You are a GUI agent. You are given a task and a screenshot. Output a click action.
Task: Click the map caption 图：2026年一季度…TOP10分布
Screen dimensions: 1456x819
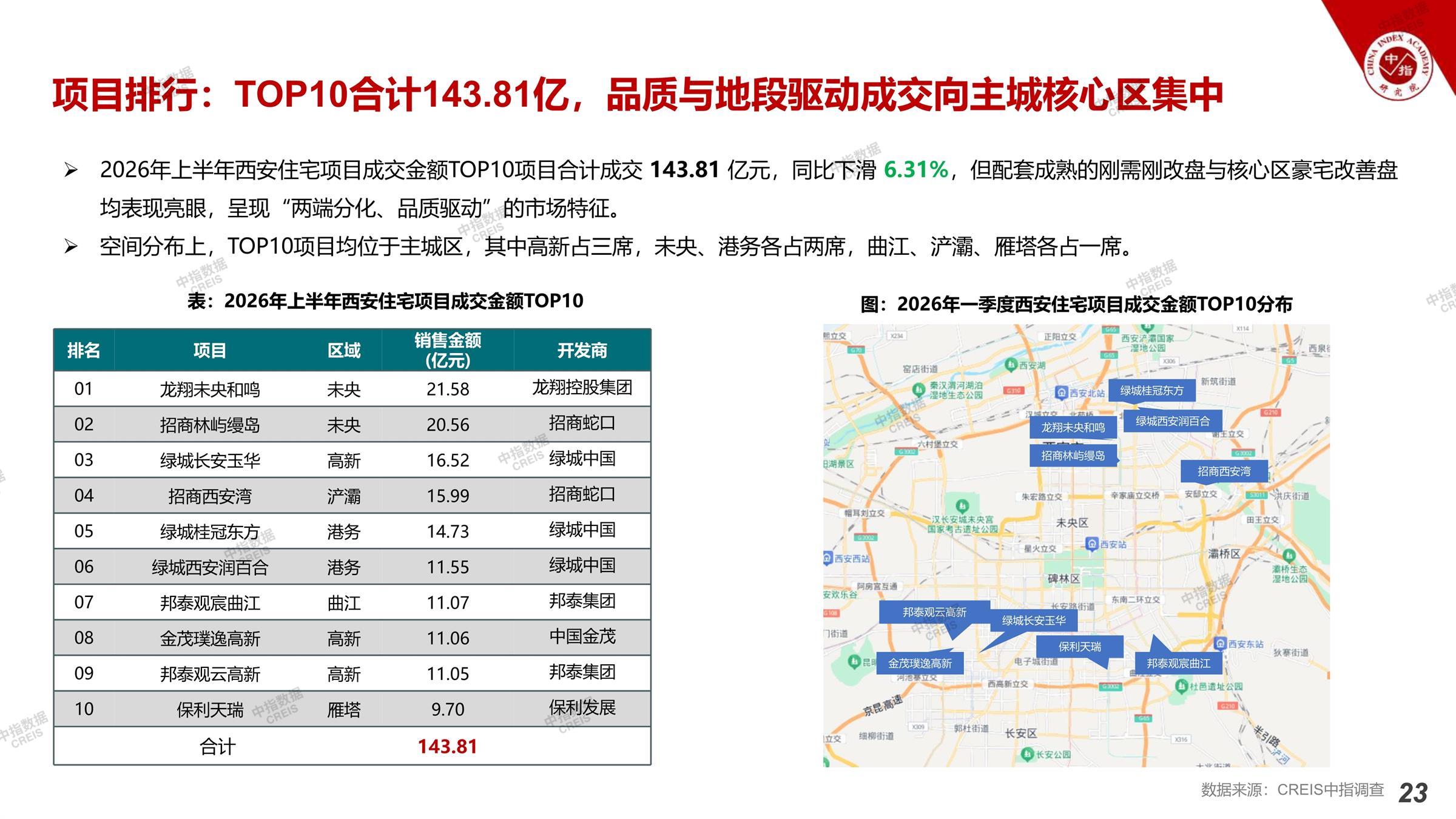(x=1076, y=304)
